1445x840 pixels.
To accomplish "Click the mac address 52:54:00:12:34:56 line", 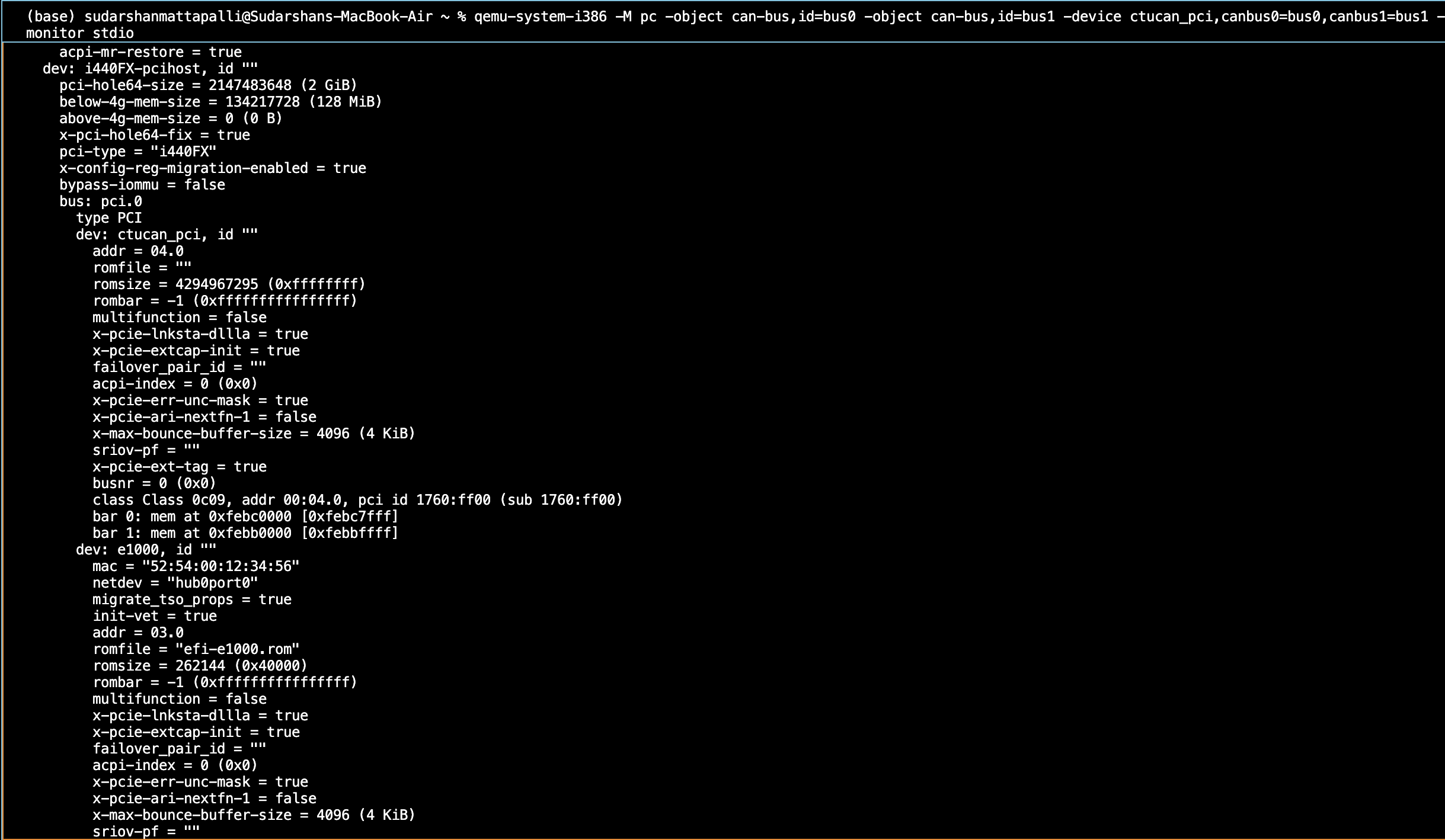I will tap(196, 566).
